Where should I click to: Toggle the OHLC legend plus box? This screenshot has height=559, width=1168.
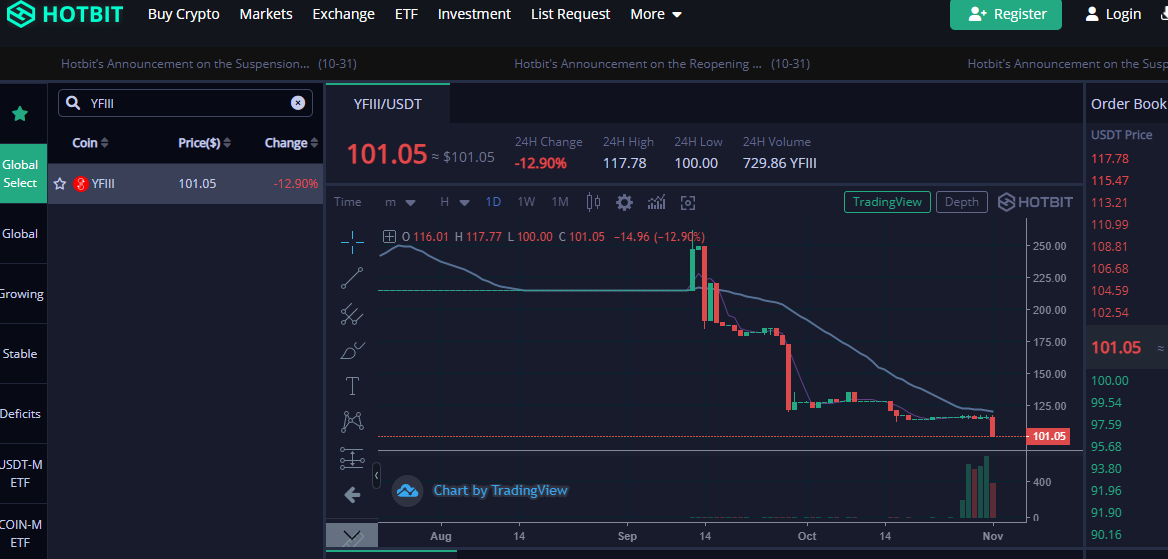click(x=389, y=237)
